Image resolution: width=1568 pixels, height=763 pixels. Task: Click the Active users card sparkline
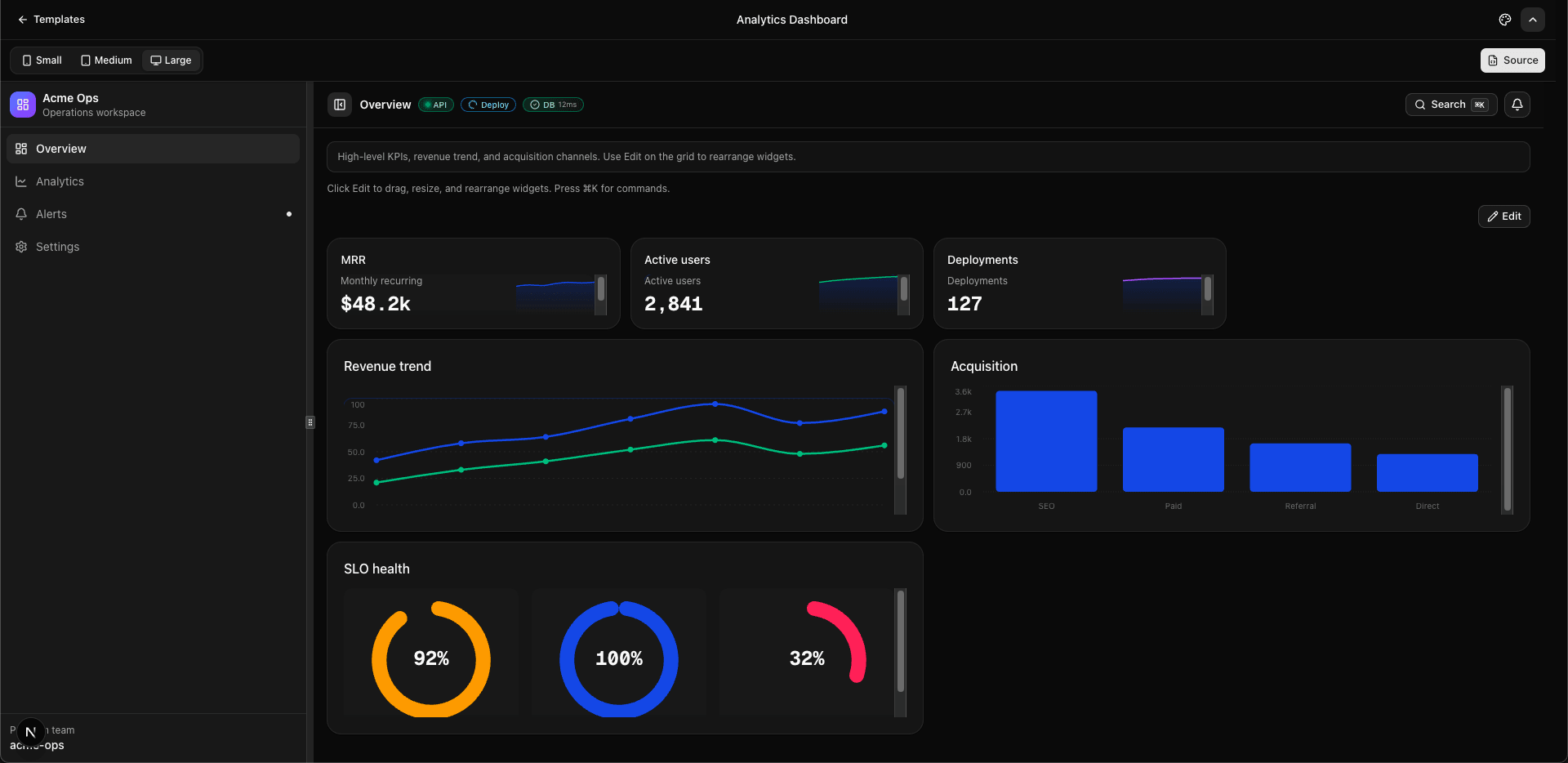pos(858,296)
